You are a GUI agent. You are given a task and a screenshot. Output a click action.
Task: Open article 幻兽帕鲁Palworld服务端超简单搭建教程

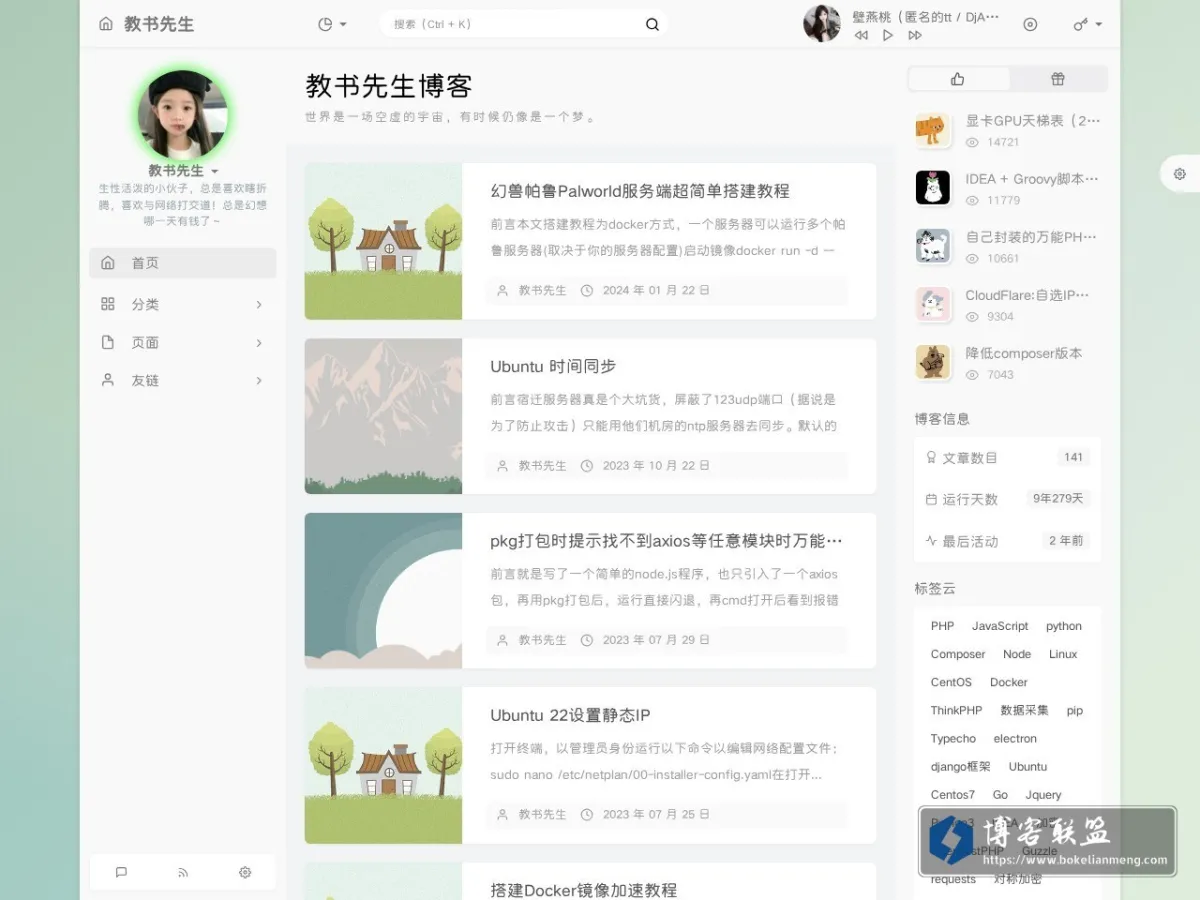pos(640,191)
